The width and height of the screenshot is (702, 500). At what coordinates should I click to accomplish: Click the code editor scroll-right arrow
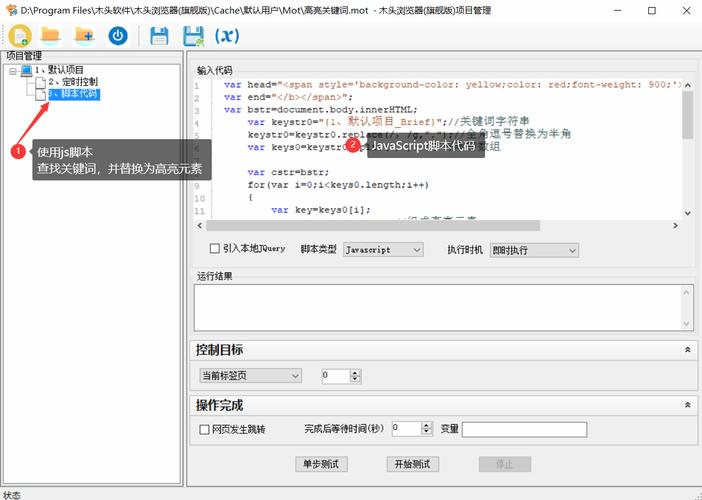click(x=675, y=225)
